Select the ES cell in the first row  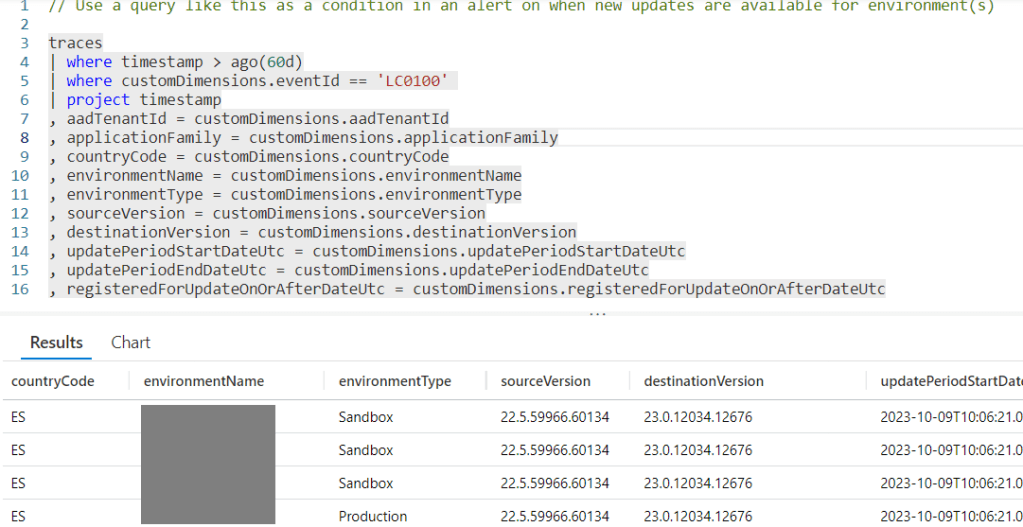point(18,416)
